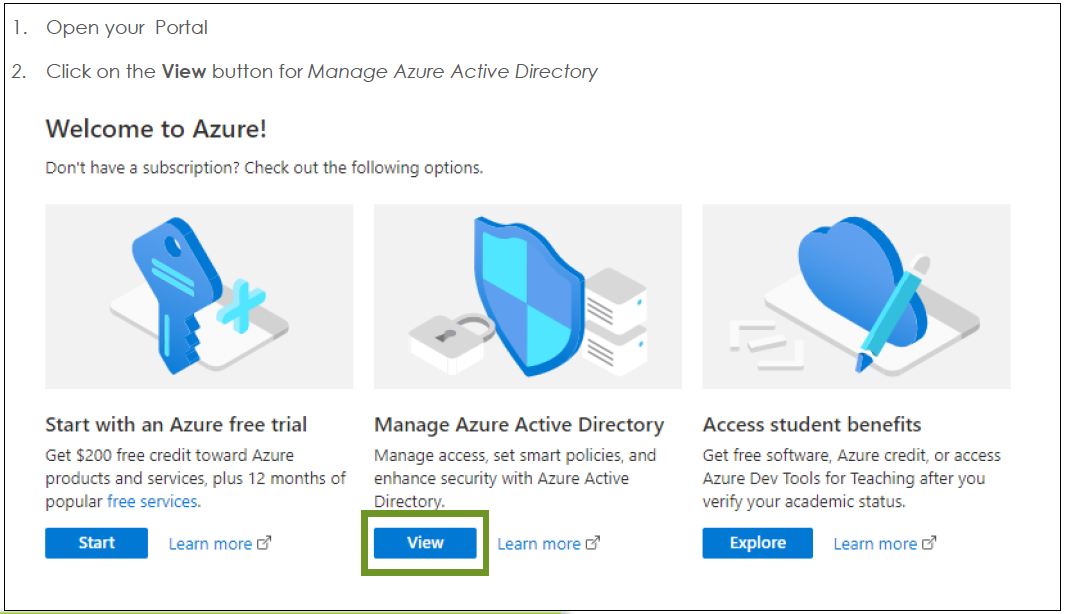
Task: Select 'Access student benefits' heading
Action: coord(812,425)
